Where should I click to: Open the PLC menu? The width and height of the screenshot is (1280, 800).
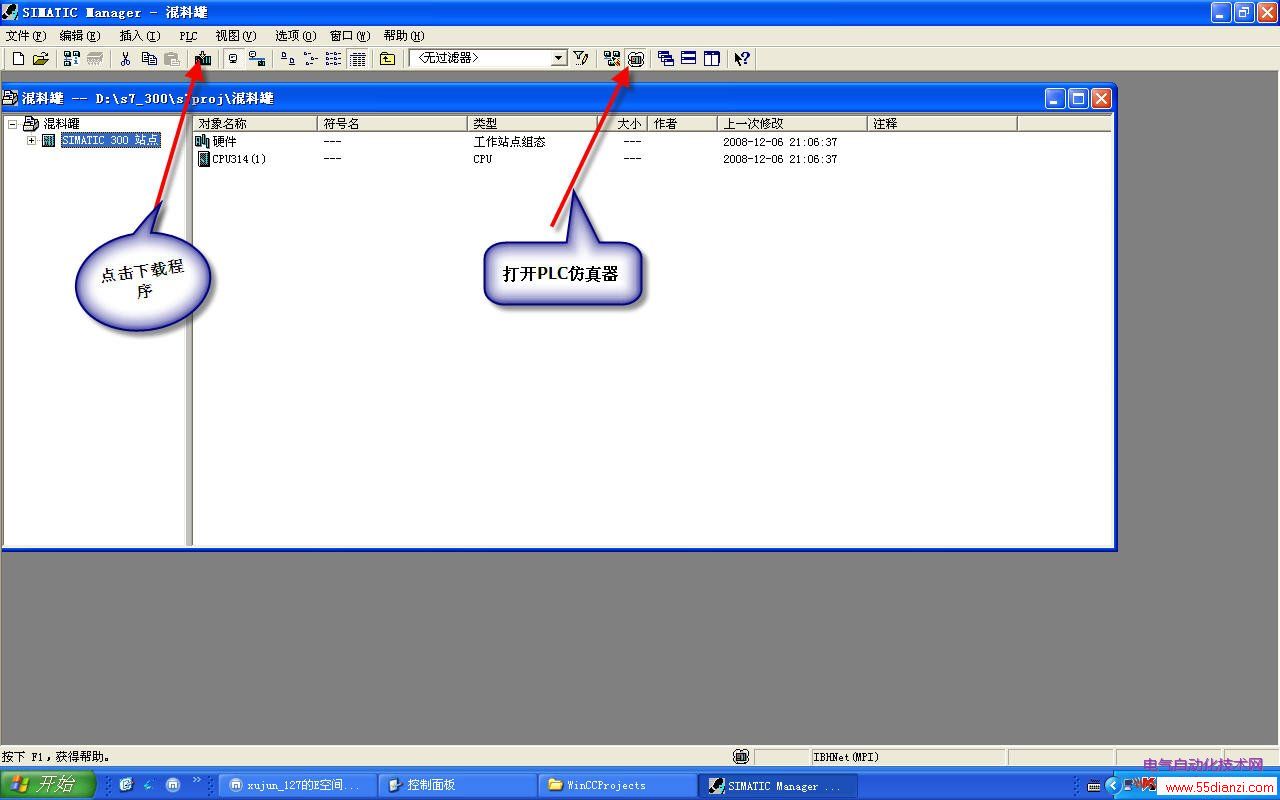point(188,36)
